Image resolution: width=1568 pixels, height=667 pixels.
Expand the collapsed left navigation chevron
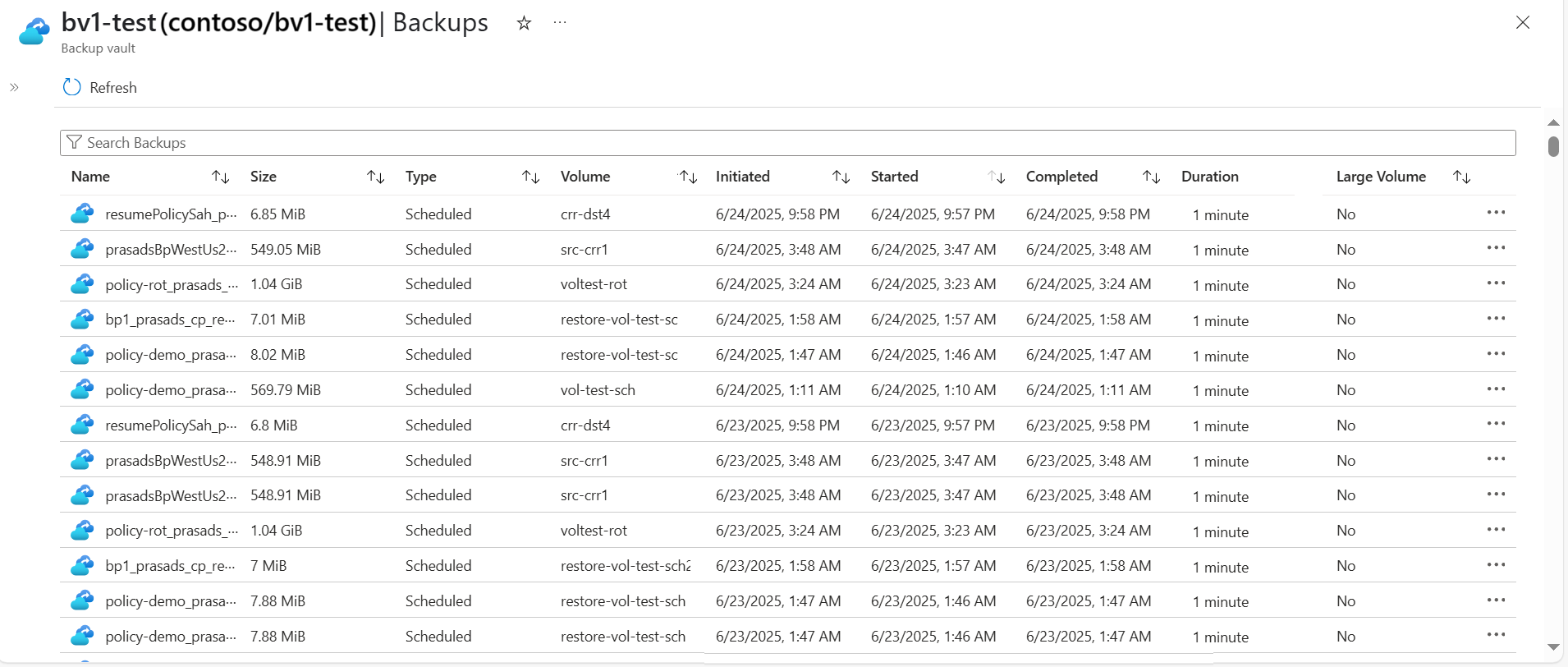[14, 87]
